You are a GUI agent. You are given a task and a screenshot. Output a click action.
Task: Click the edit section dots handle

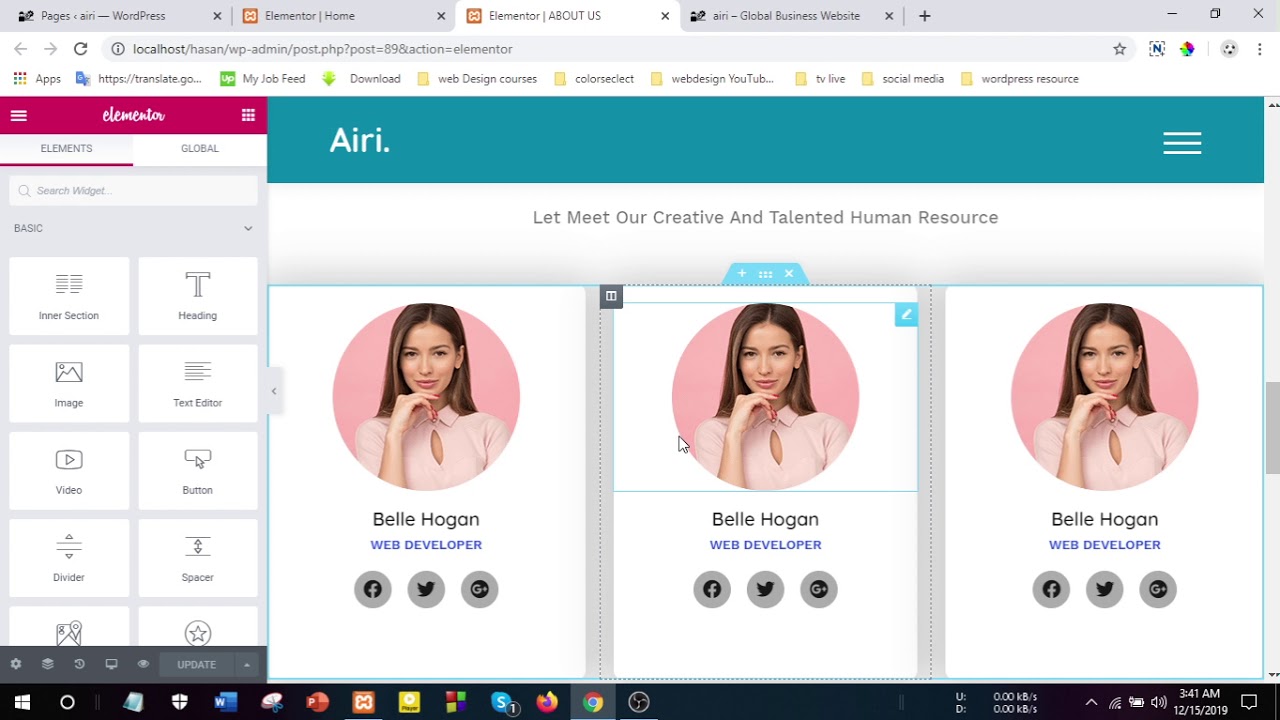click(x=765, y=273)
